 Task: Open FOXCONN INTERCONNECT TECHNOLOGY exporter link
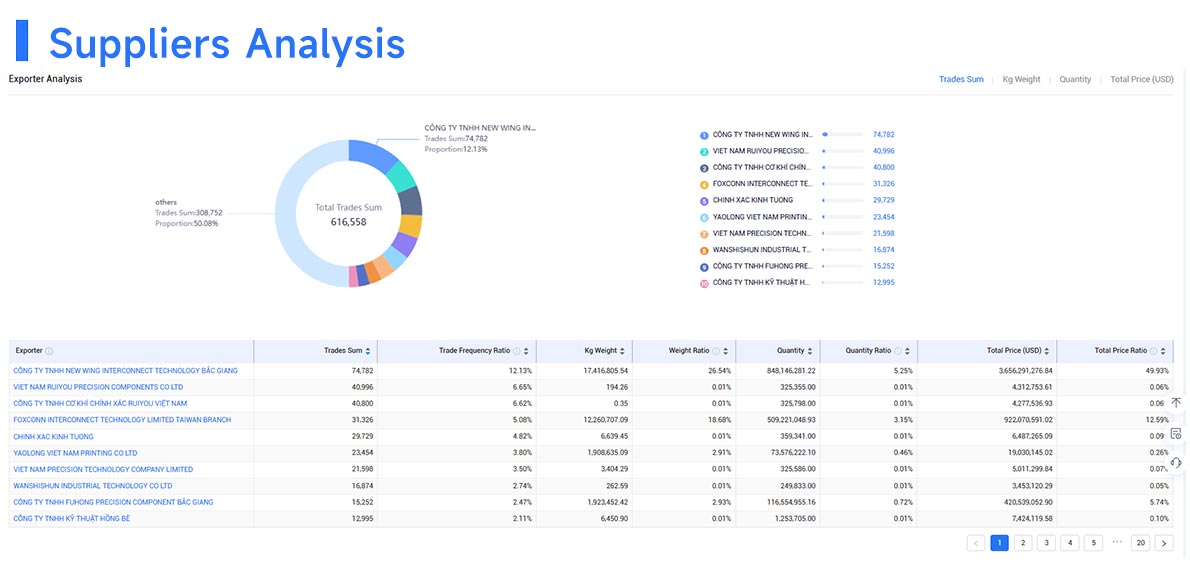(x=122, y=420)
